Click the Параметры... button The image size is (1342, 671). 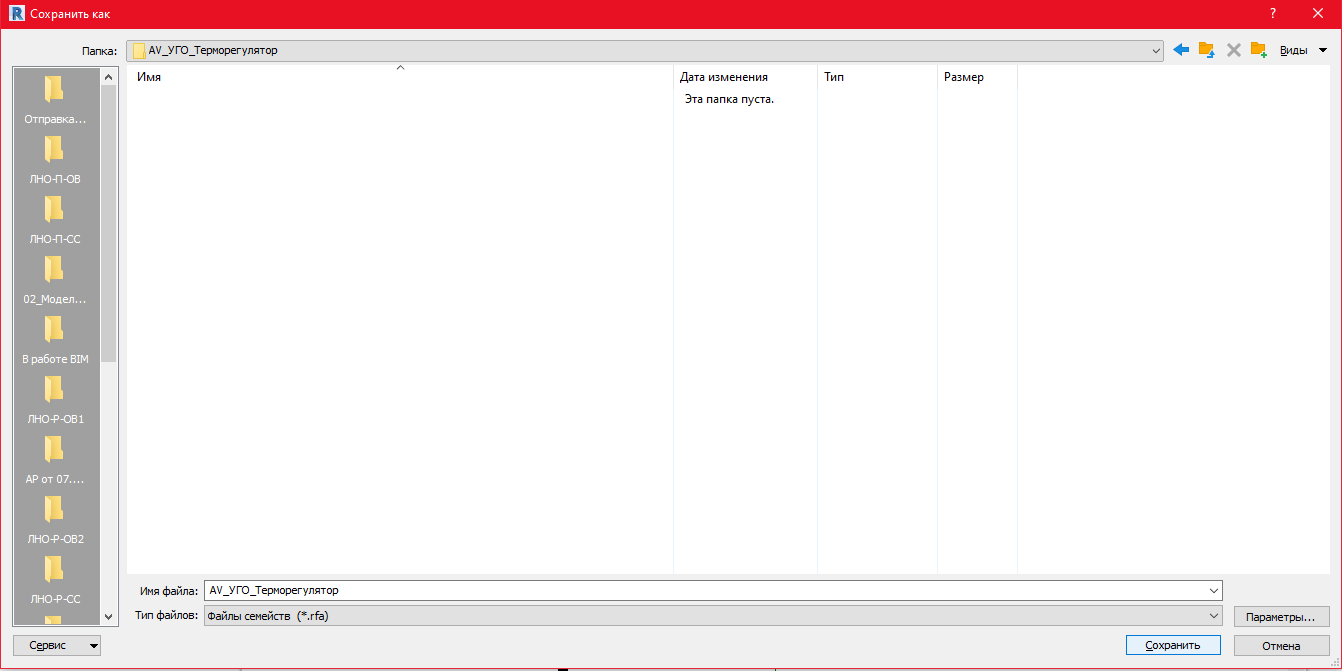(1281, 616)
